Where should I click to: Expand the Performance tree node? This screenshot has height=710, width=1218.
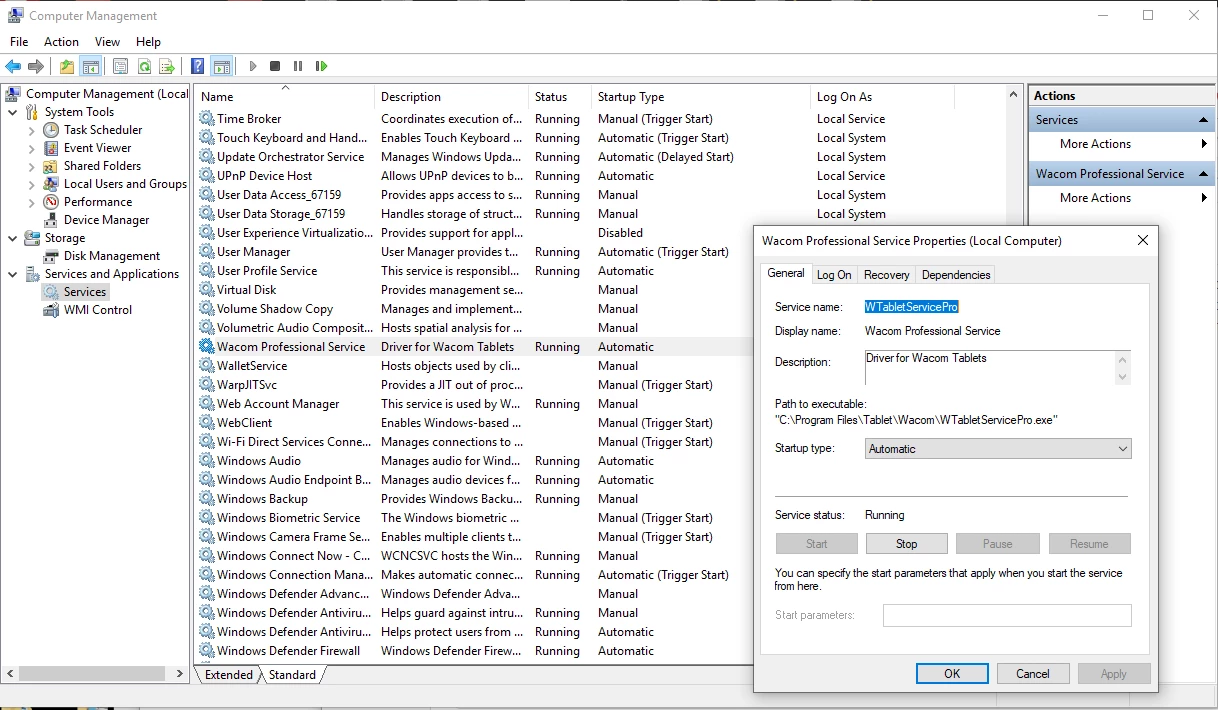(x=32, y=202)
